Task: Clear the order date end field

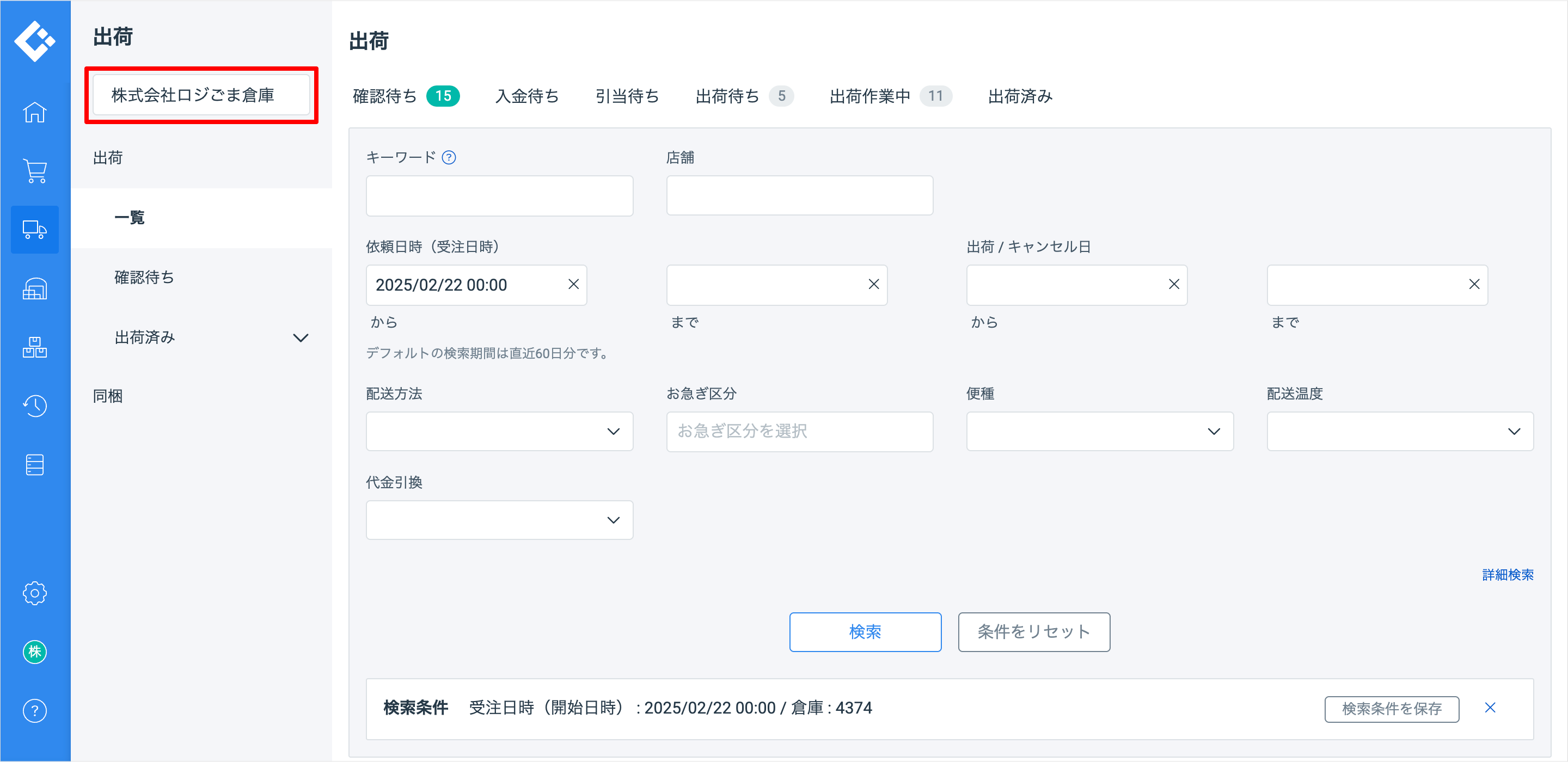Action: click(873, 284)
